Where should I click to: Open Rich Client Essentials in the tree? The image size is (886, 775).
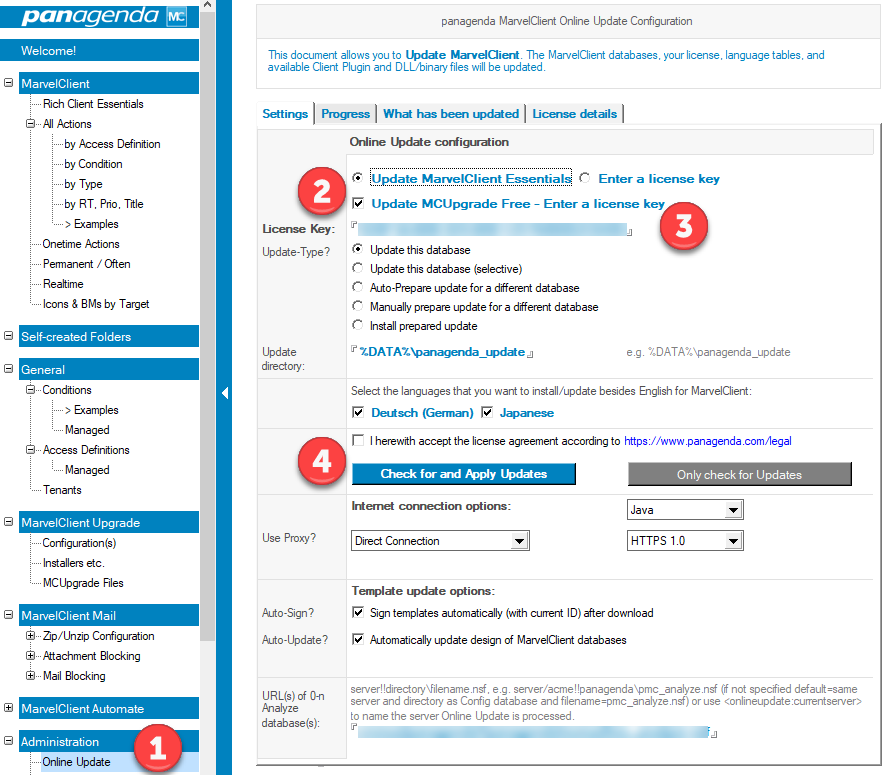pos(93,104)
